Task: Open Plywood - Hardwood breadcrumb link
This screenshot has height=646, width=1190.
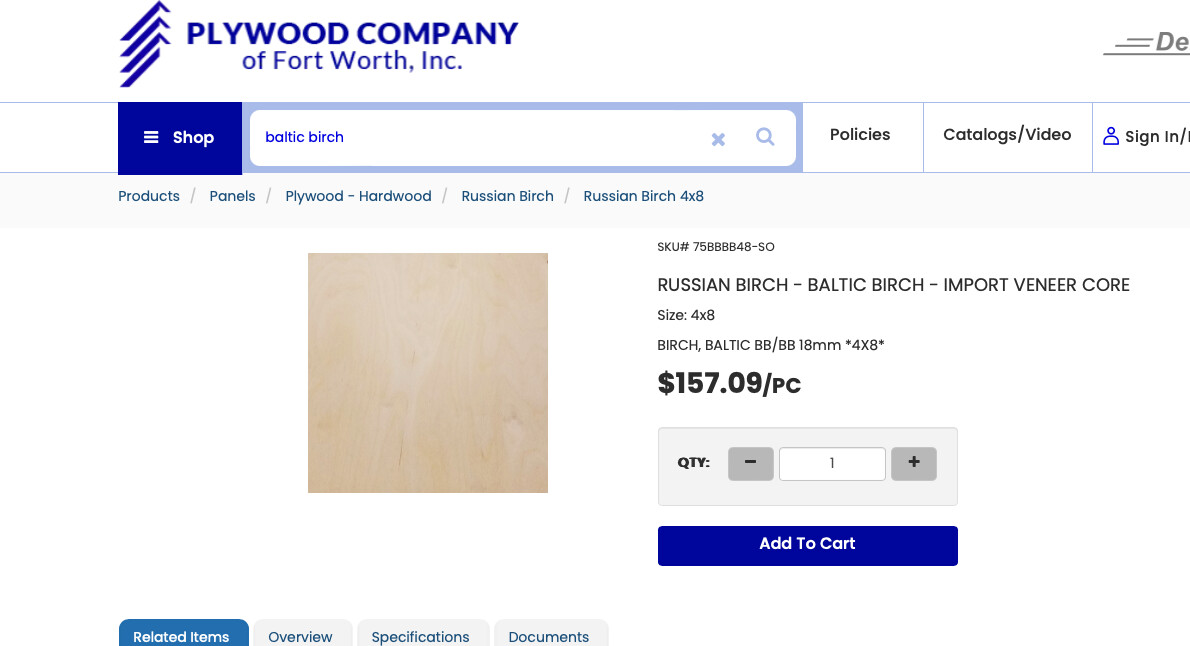Action: coord(358,197)
